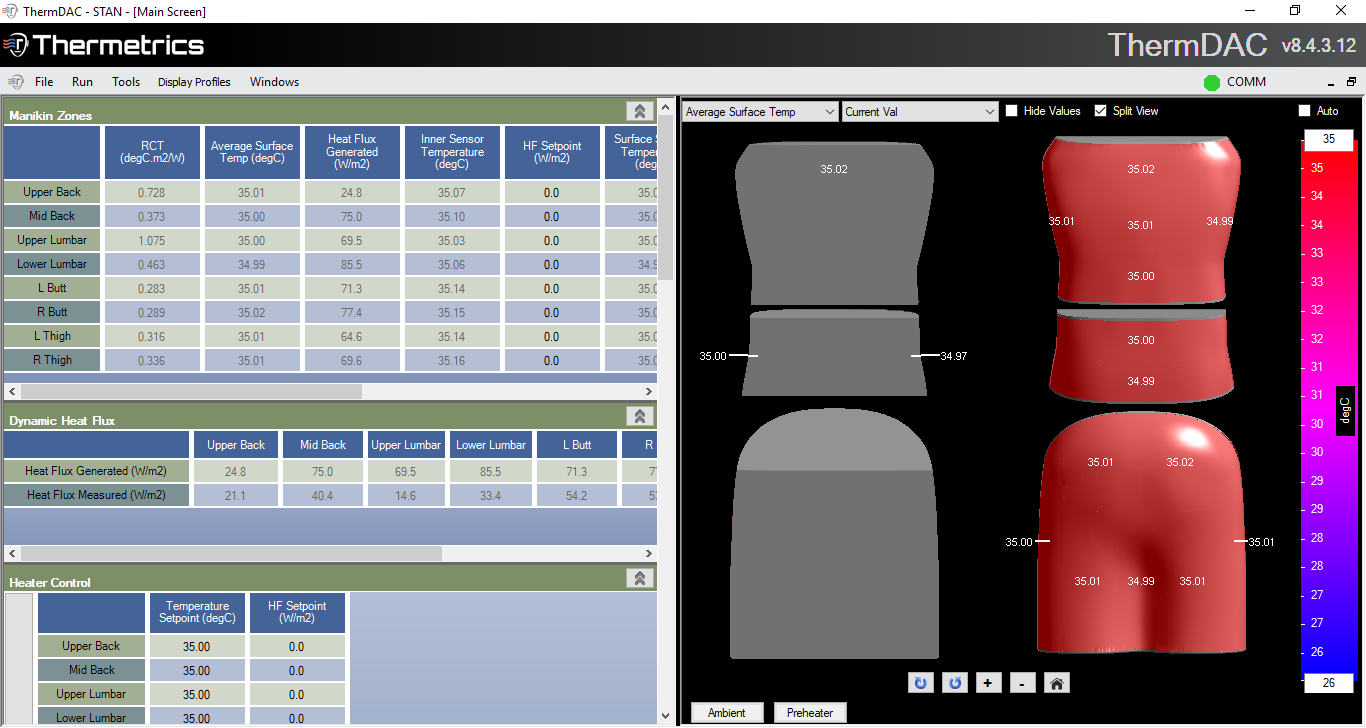
Task: Open the File menu
Action: [44, 82]
